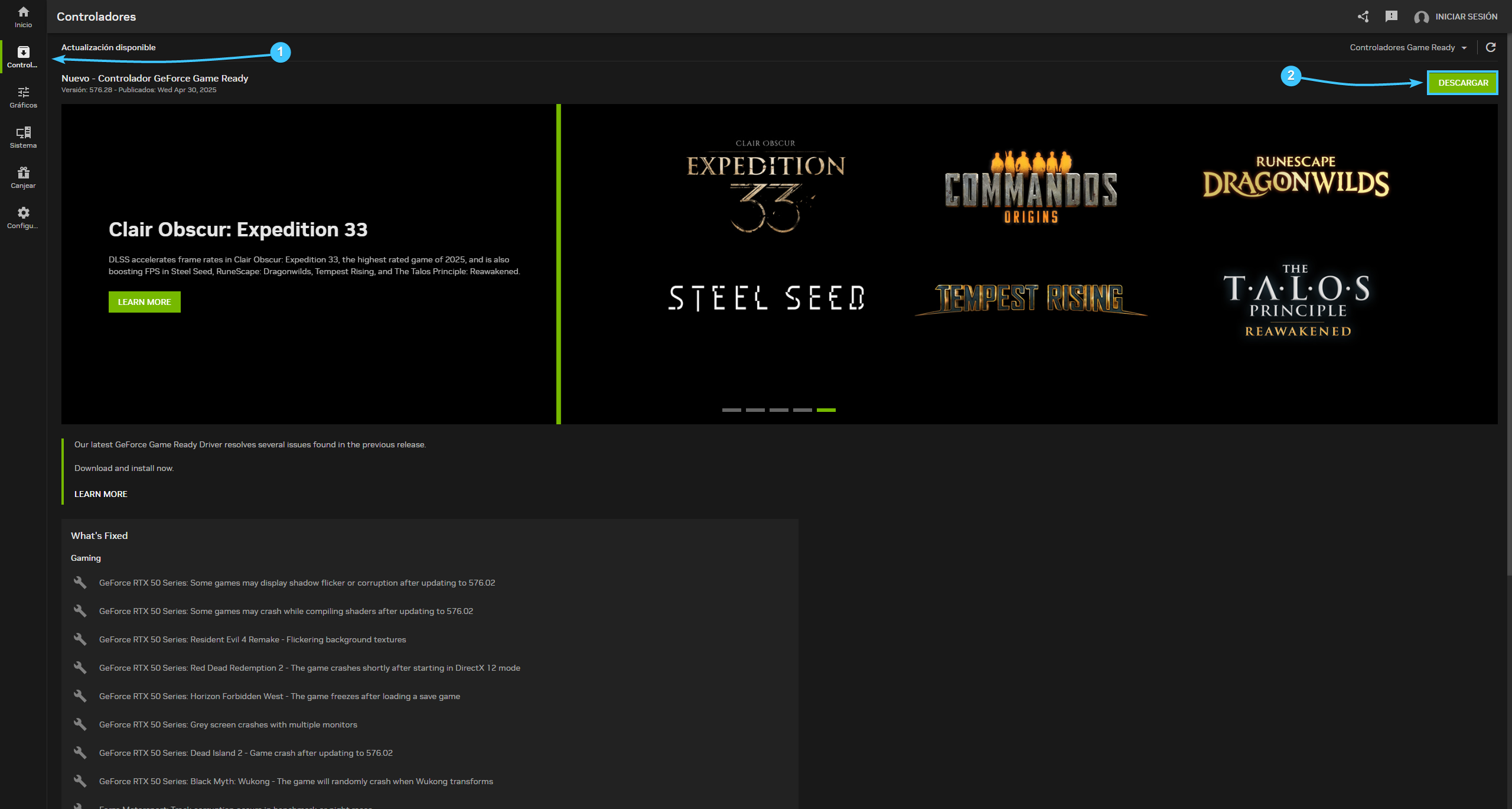Click 'Download and install now.' text

124,468
